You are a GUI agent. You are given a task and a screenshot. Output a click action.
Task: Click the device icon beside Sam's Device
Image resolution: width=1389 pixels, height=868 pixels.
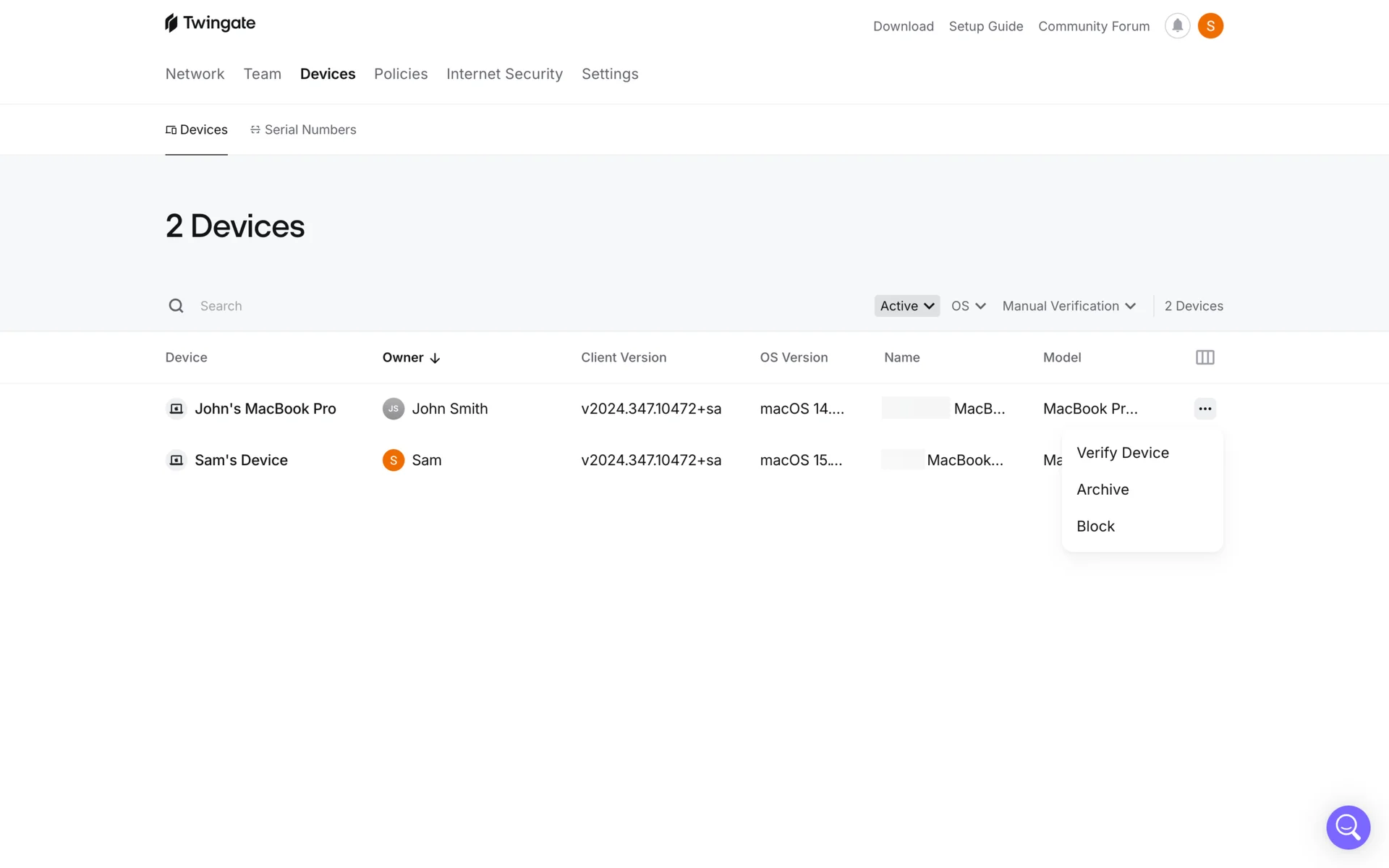[176, 460]
